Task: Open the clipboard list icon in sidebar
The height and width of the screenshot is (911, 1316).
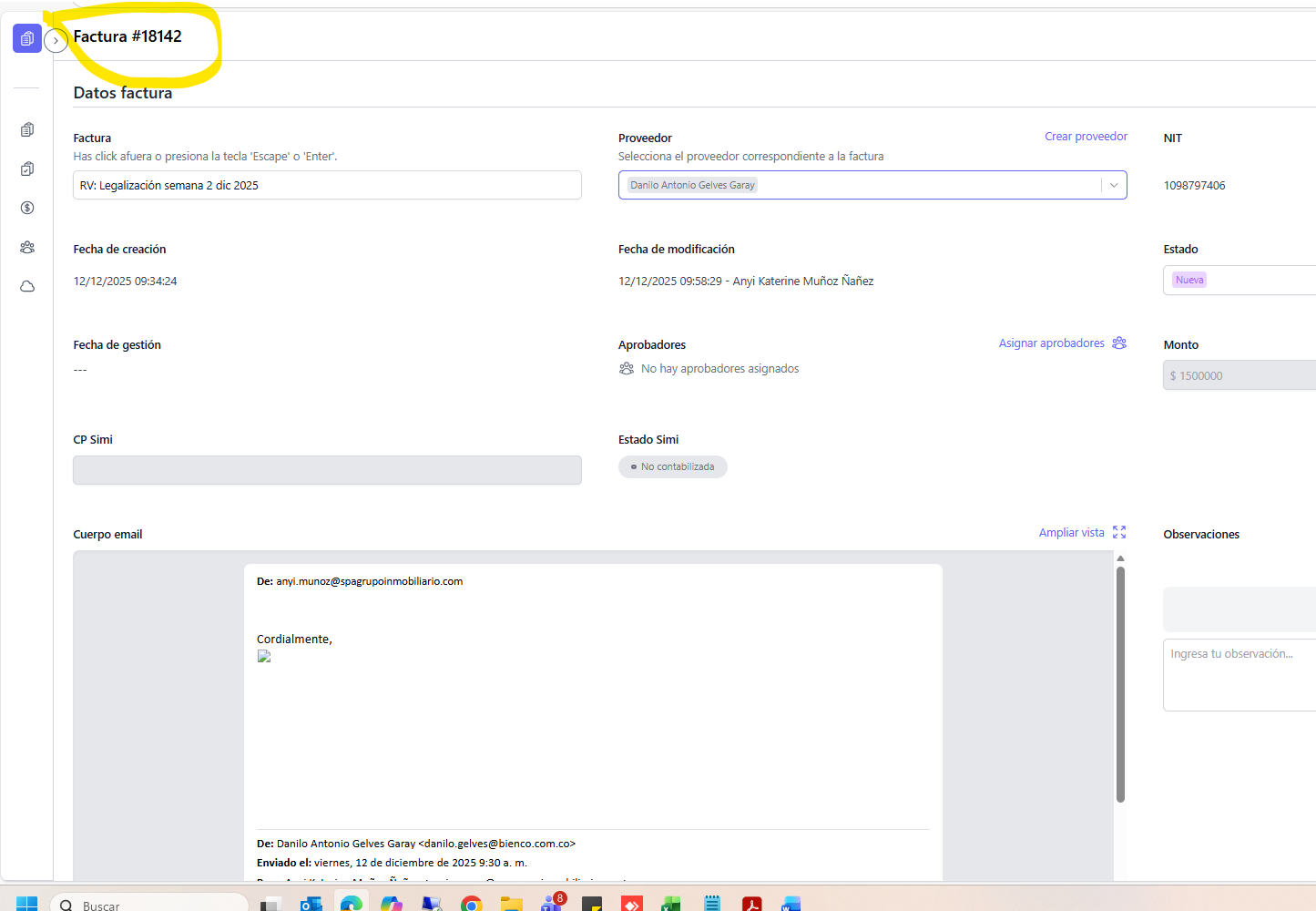Action: (x=27, y=129)
